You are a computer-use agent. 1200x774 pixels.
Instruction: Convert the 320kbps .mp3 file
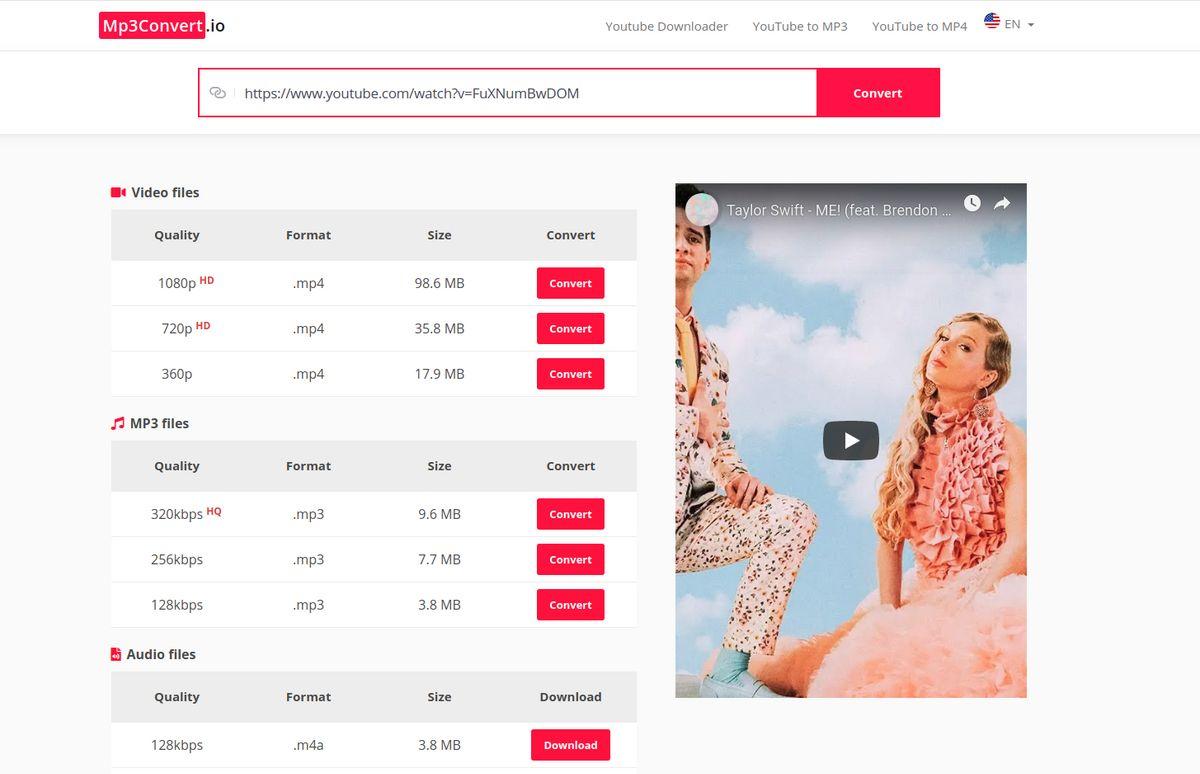(571, 514)
